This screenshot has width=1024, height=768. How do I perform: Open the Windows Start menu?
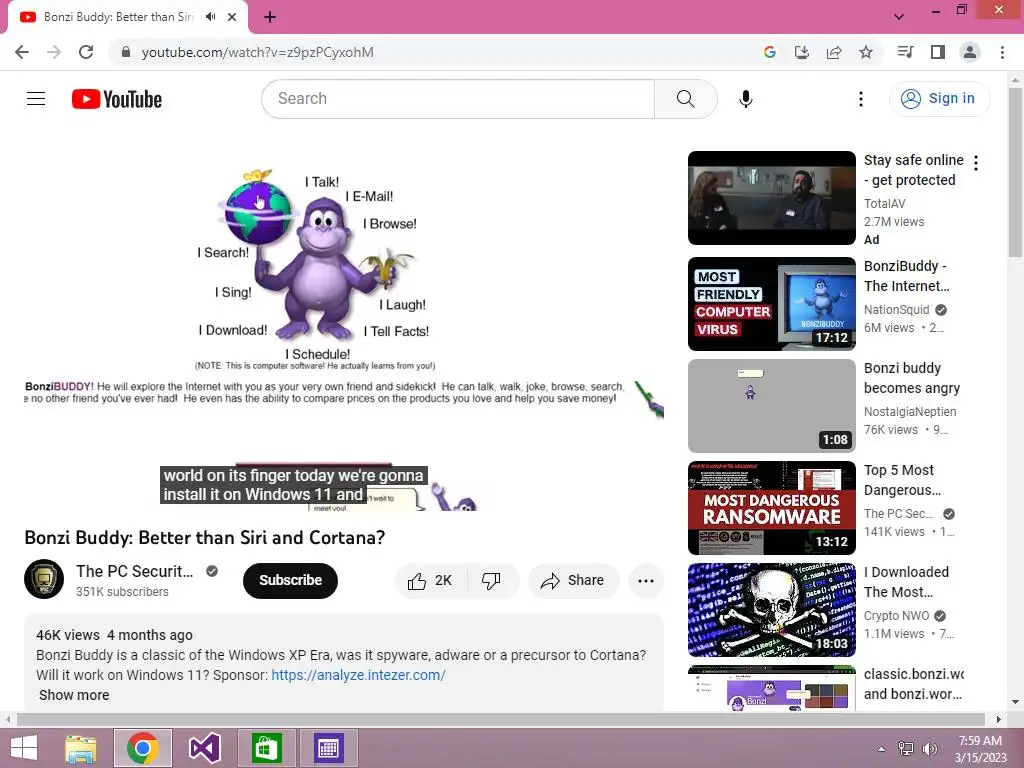coord(24,748)
